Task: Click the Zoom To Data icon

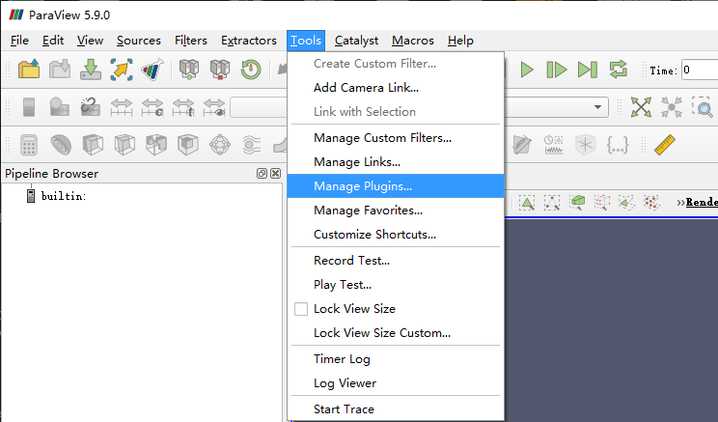Action: point(671,108)
